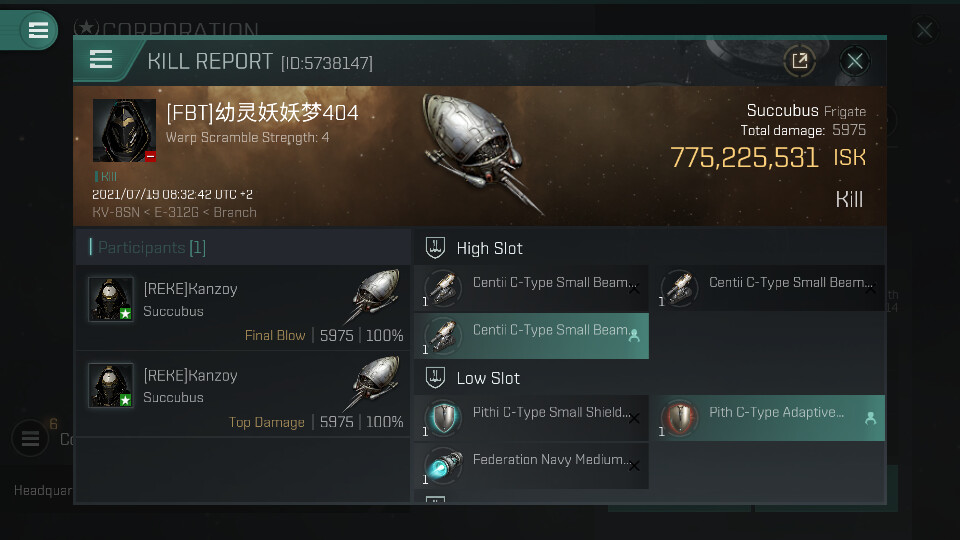Select the Pithi C-Type Small Shield module
The image size is (960, 540).
531,418
